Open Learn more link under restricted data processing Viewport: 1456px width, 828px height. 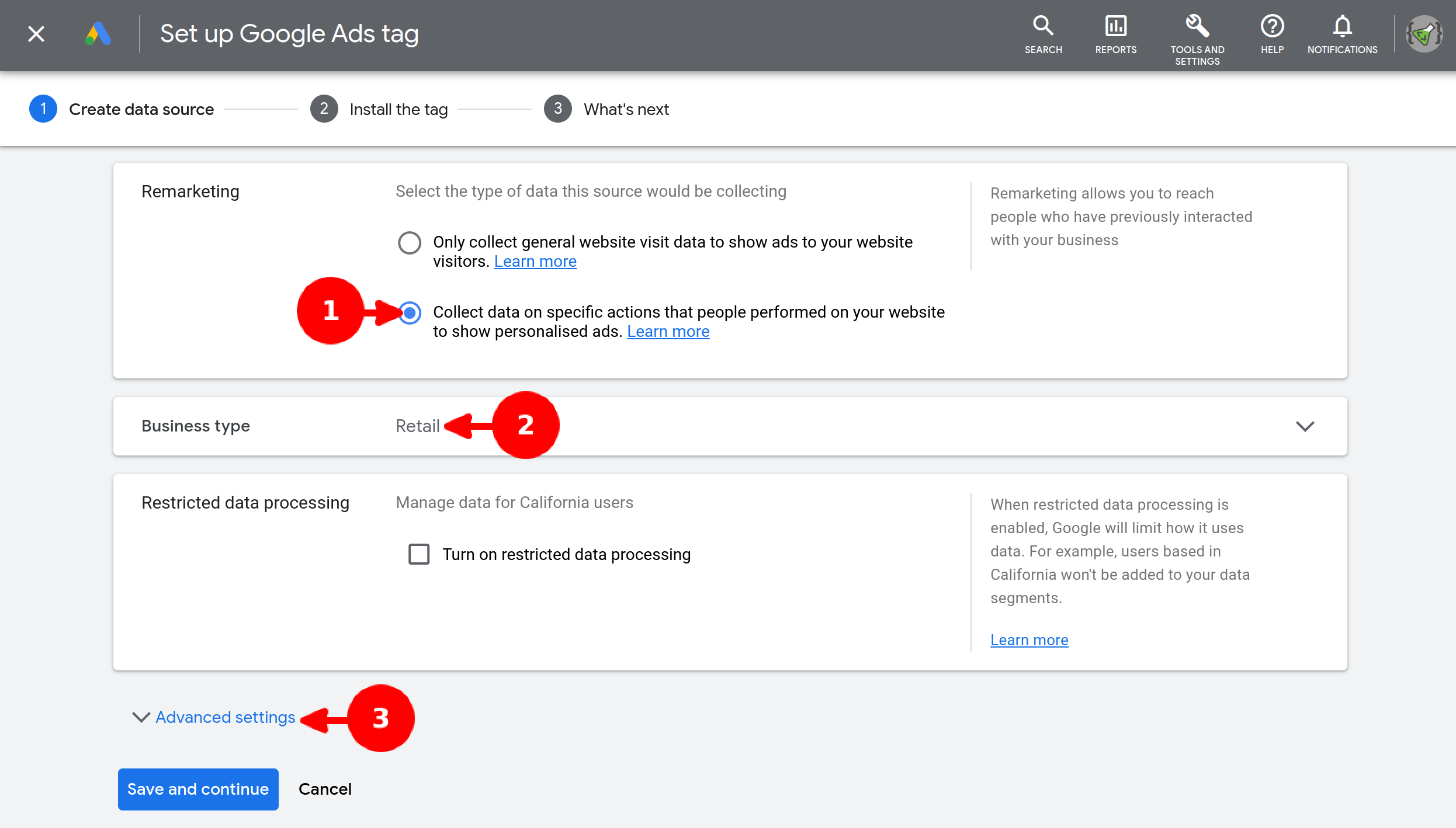coord(1029,640)
